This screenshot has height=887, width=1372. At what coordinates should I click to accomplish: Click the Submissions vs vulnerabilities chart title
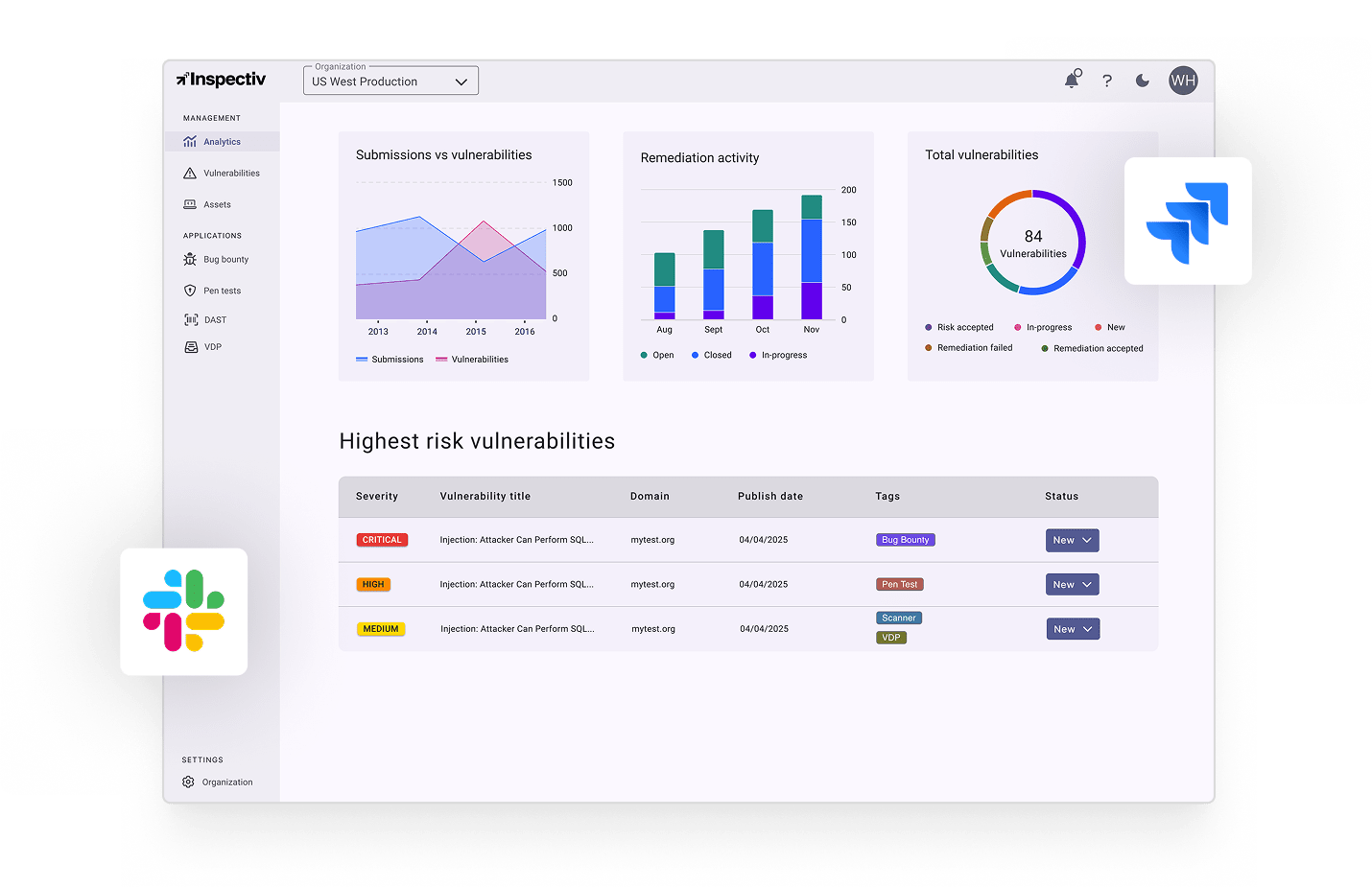pos(444,154)
